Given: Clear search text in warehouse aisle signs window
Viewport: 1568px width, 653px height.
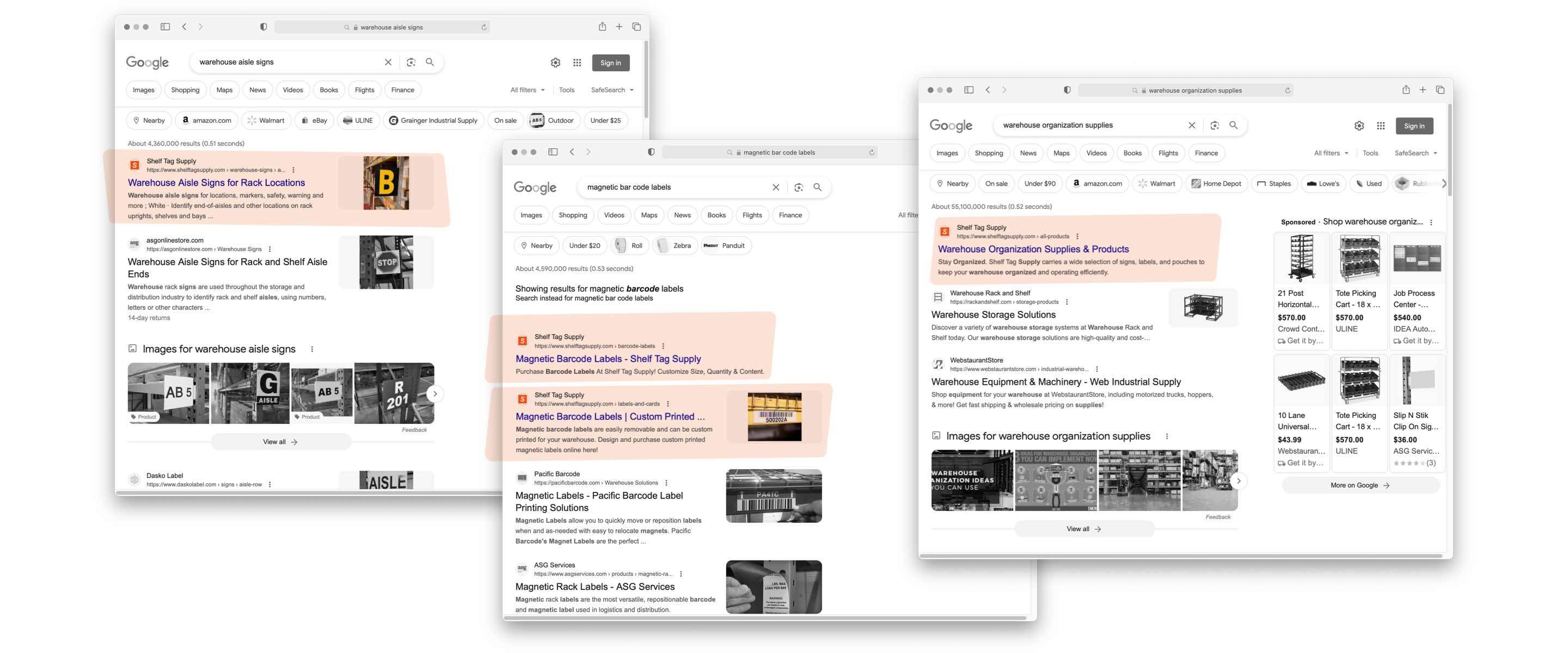Looking at the screenshot, I should pos(388,62).
